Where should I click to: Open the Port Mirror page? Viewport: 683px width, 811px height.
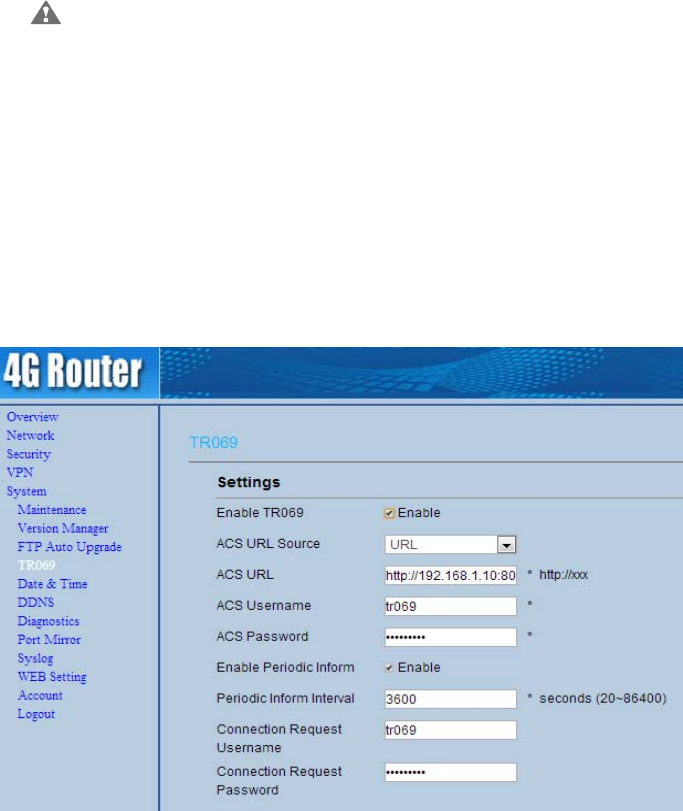coord(49,640)
